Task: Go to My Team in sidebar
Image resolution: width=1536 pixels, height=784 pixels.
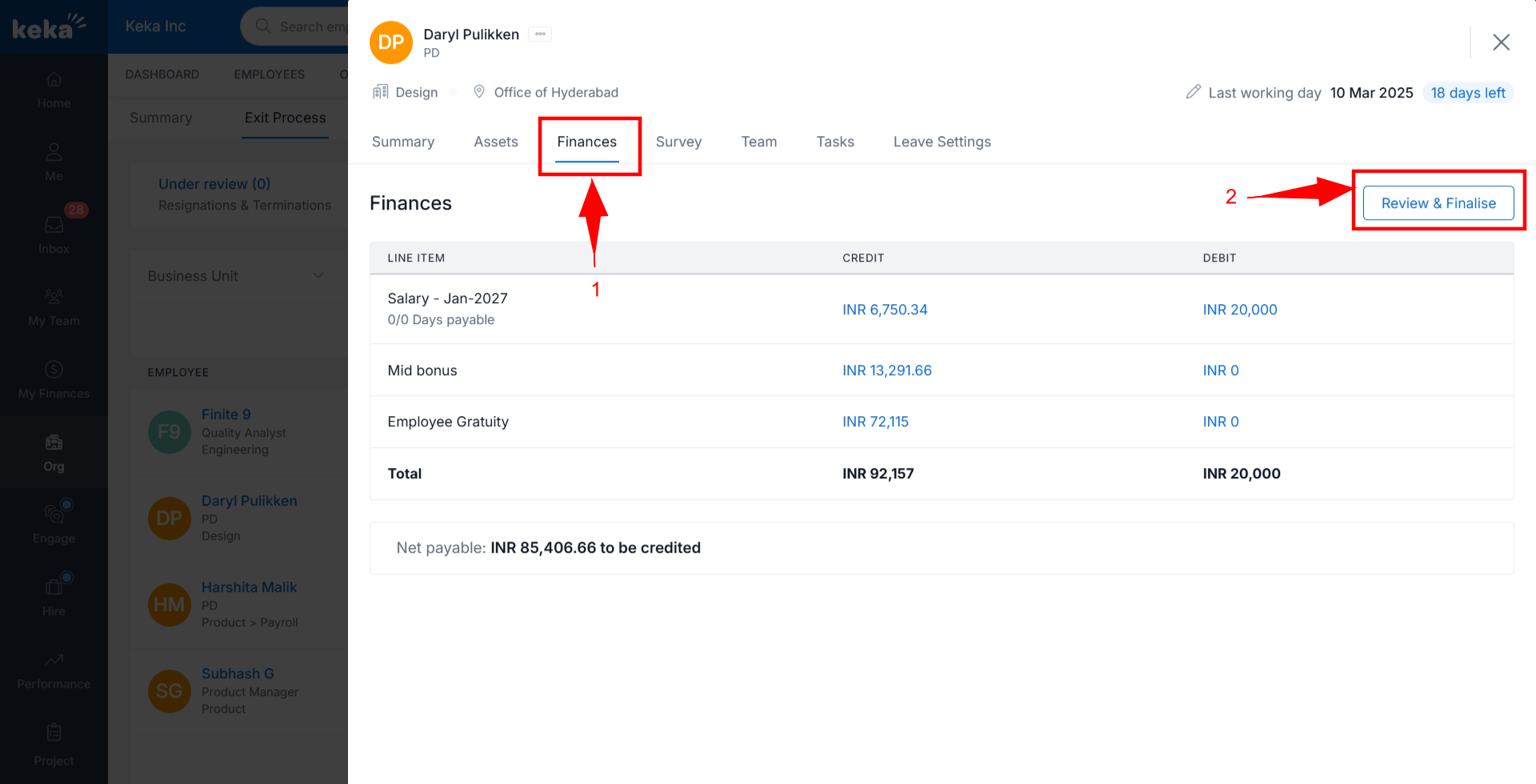Action: (x=54, y=298)
